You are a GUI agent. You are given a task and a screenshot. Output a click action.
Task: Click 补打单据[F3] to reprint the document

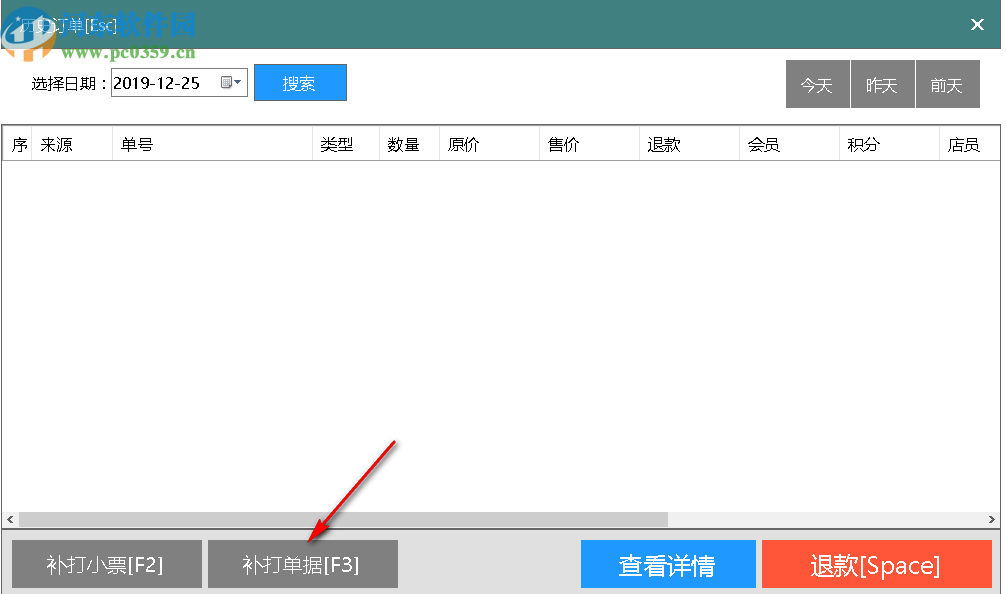click(303, 563)
